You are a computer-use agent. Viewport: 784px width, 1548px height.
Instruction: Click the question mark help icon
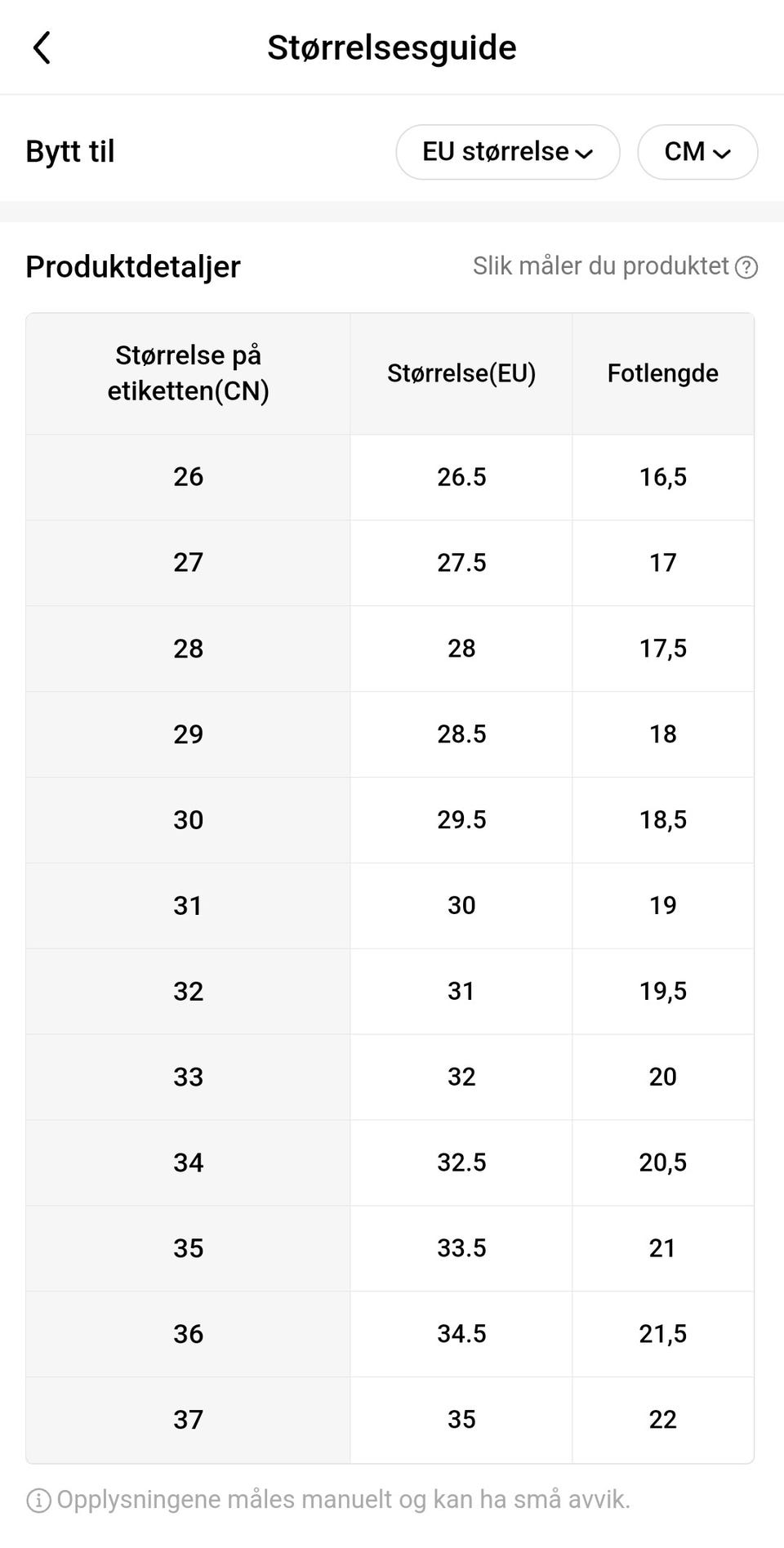[x=746, y=267]
